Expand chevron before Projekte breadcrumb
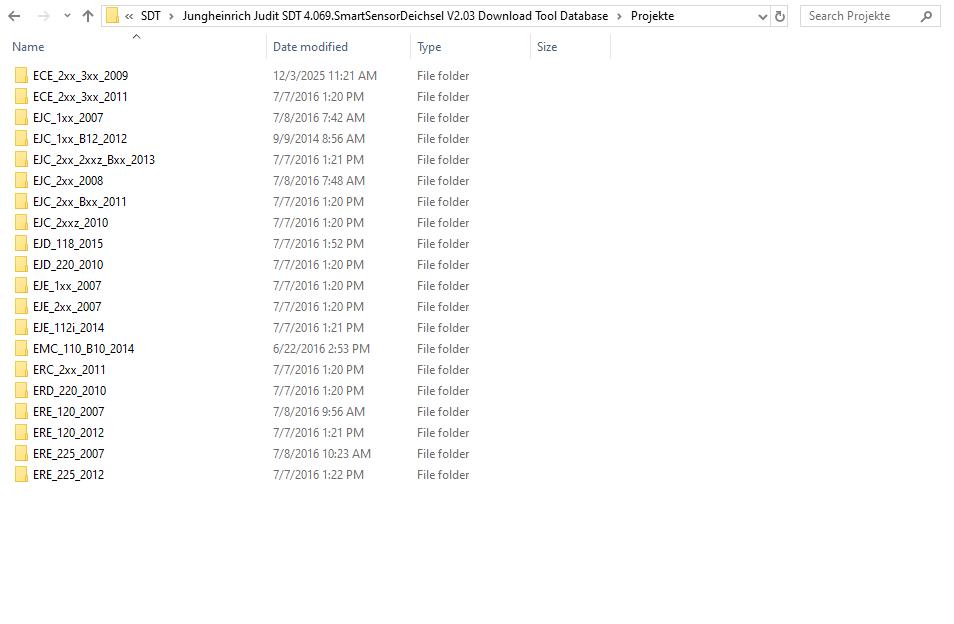The height and width of the screenshot is (624, 954). (619, 16)
